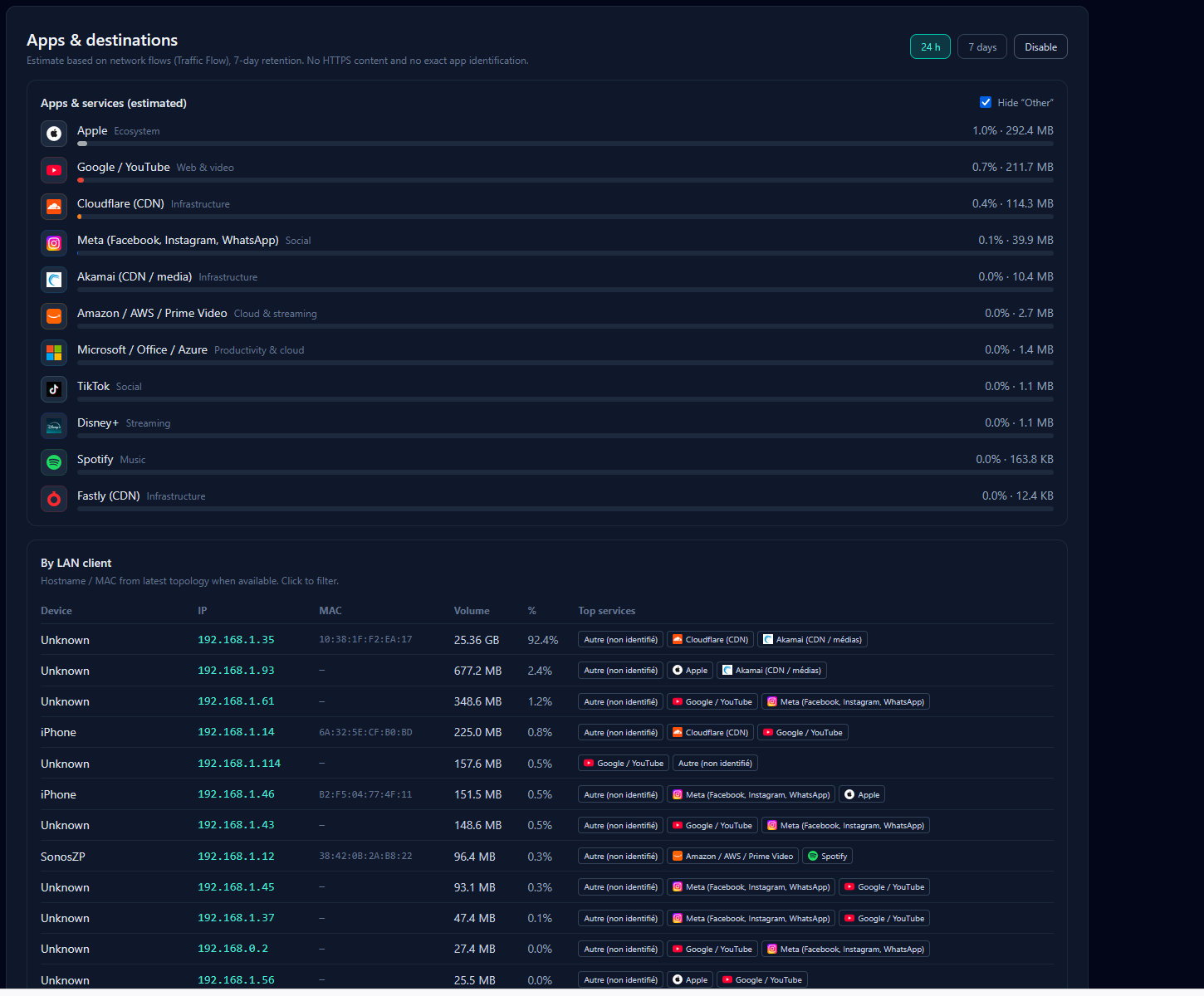Click the Amazon chip in the SonosZP row
1204x996 pixels.
point(732,857)
